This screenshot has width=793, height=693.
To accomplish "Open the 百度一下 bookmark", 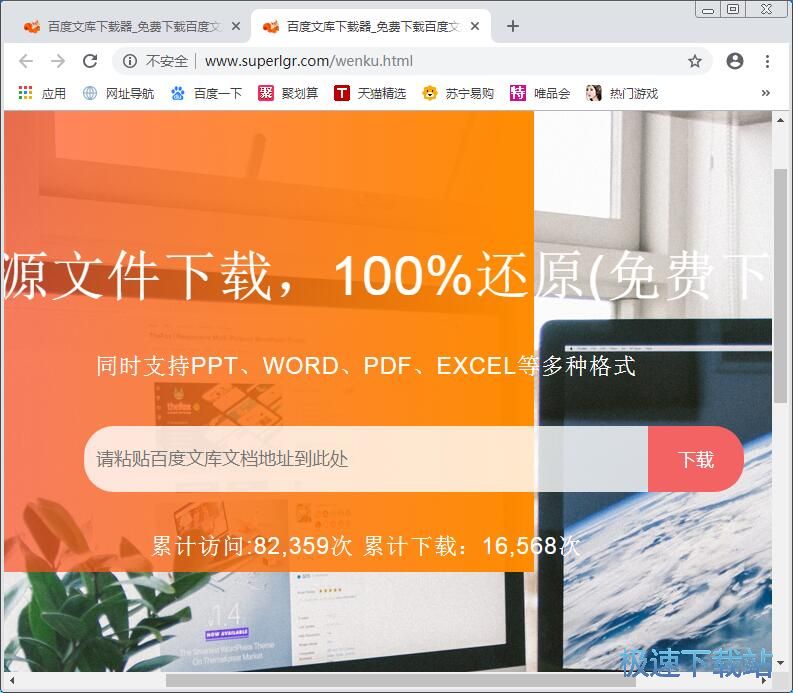I will point(206,94).
